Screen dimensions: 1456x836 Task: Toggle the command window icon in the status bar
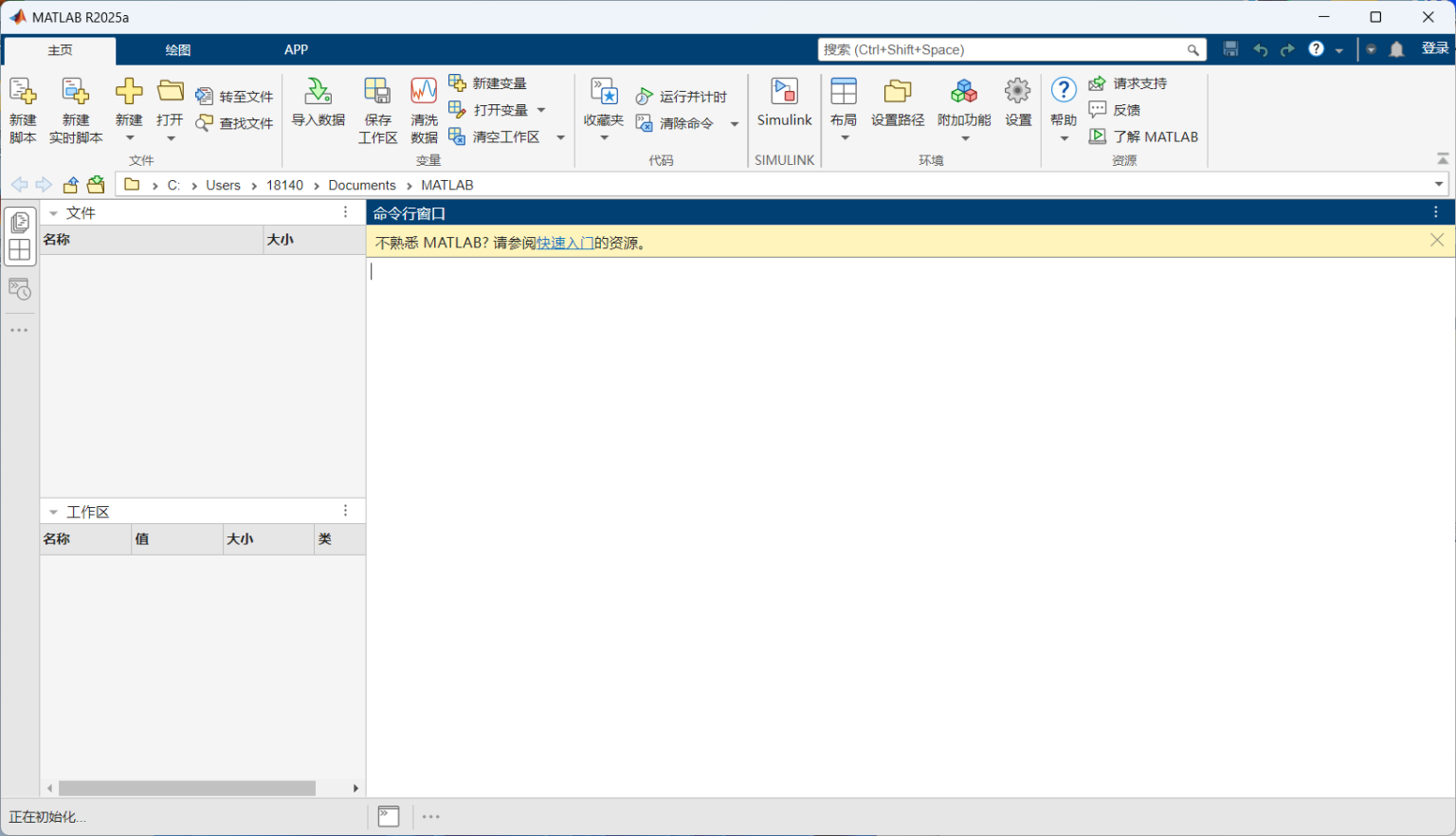pyautogui.click(x=389, y=816)
